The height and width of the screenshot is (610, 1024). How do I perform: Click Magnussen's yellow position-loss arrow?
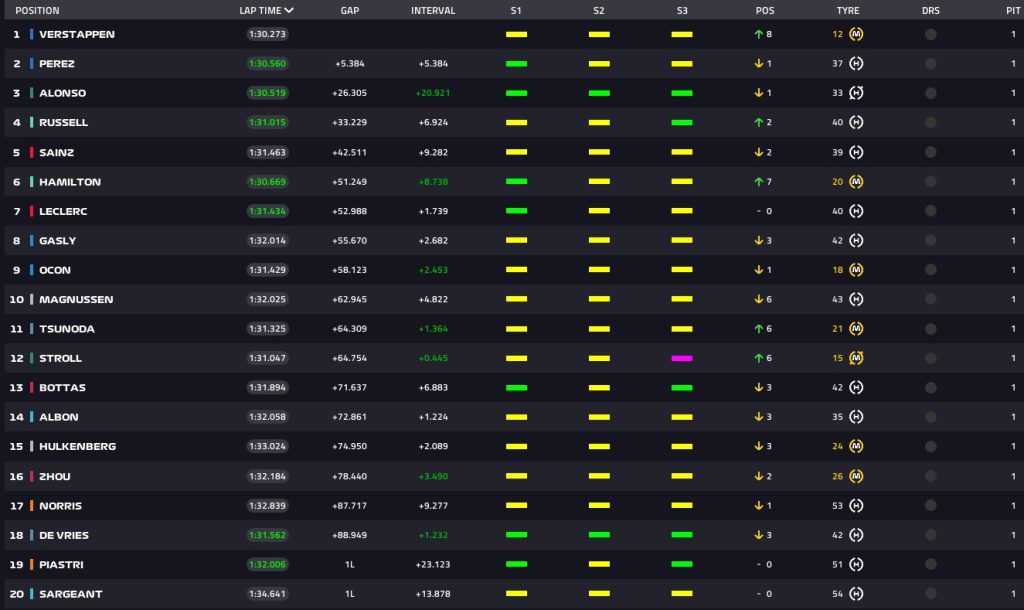(759, 299)
